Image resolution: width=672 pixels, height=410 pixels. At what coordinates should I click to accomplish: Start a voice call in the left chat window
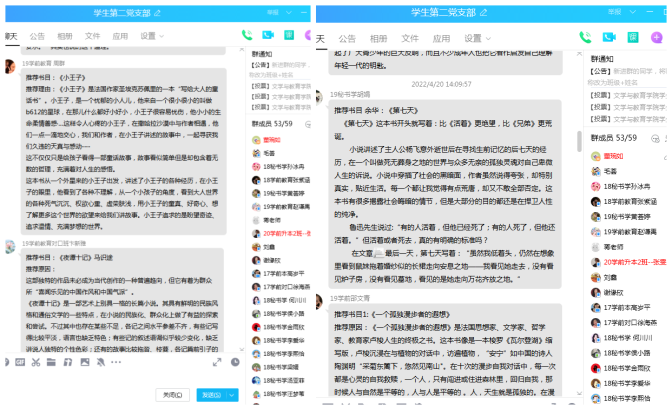pyautogui.click(x=247, y=36)
